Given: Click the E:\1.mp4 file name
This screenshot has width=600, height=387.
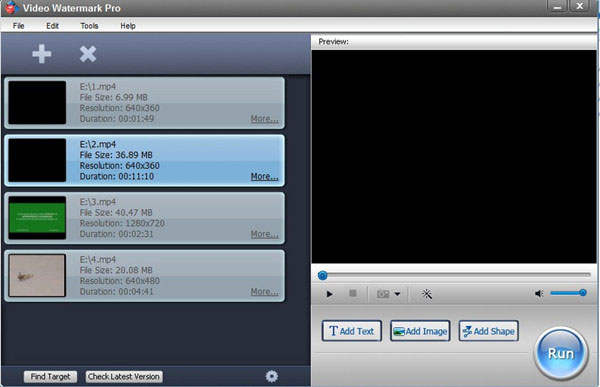Looking at the screenshot, I should point(98,87).
